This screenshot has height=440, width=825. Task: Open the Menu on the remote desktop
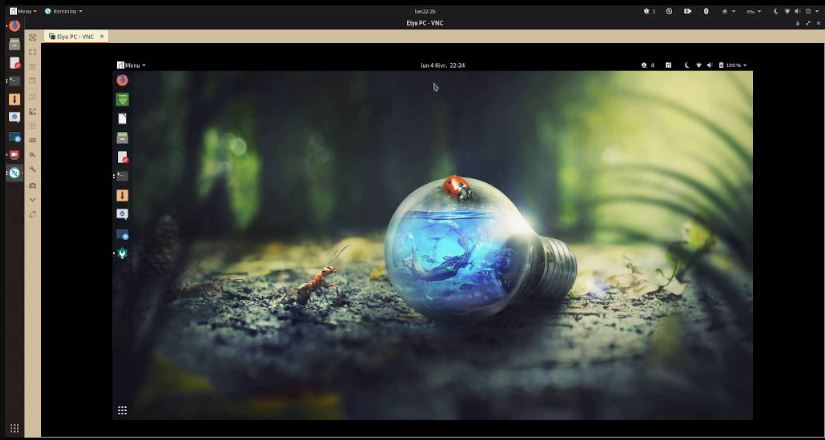click(x=131, y=65)
